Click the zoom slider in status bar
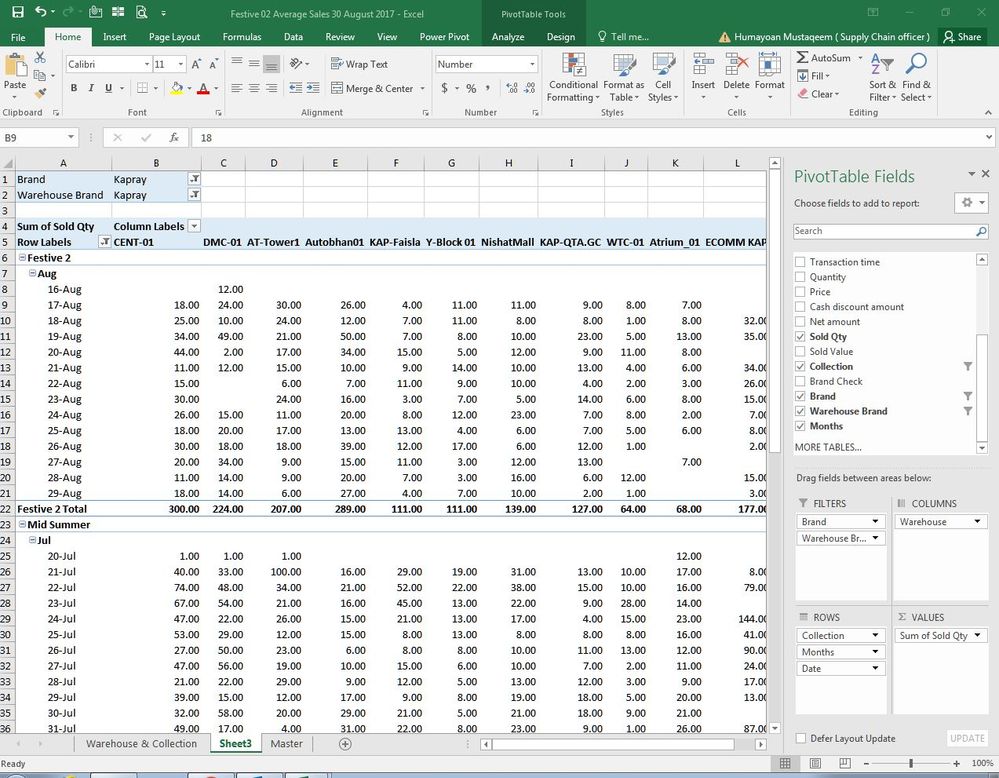The height and width of the screenshot is (778, 999). (910, 763)
